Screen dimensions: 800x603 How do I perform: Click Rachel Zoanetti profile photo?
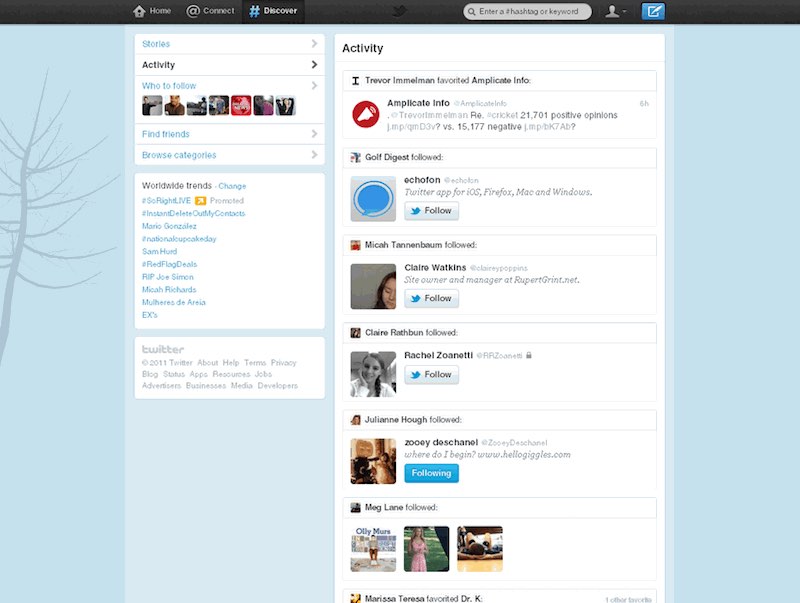pyautogui.click(x=373, y=374)
